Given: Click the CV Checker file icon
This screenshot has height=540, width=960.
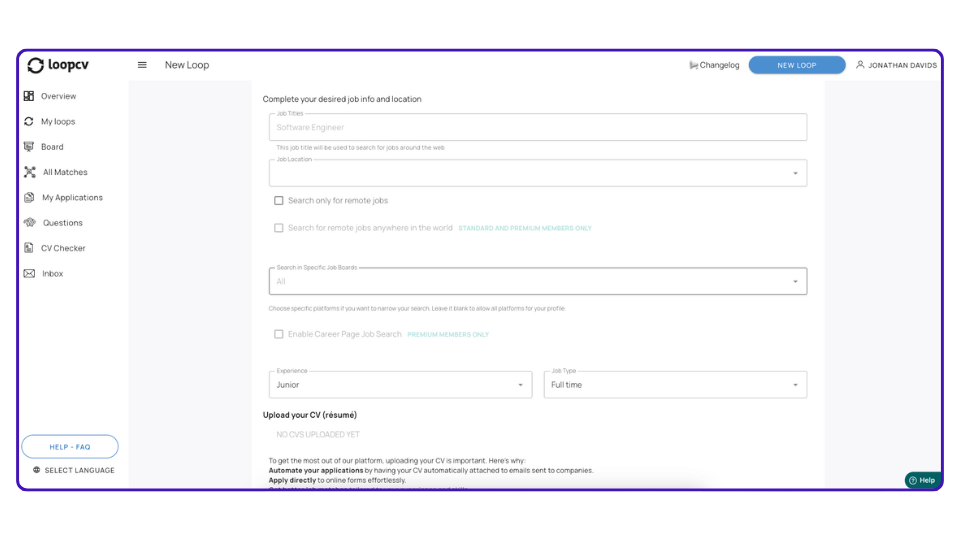Looking at the screenshot, I should tap(29, 248).
